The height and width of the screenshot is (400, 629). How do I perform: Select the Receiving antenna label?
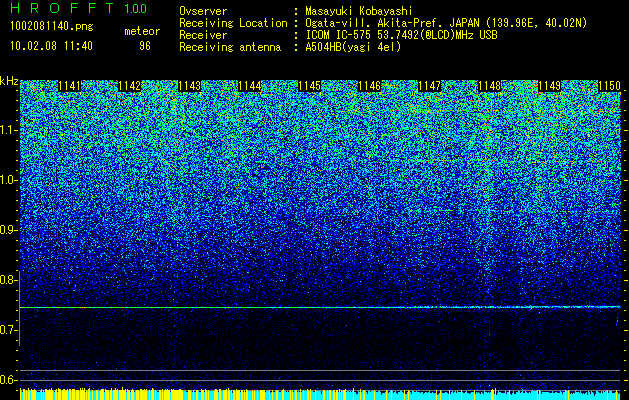[x=230, y=47]
